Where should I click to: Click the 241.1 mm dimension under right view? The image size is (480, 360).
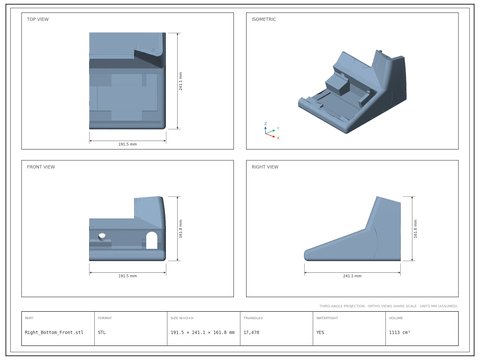352,276
